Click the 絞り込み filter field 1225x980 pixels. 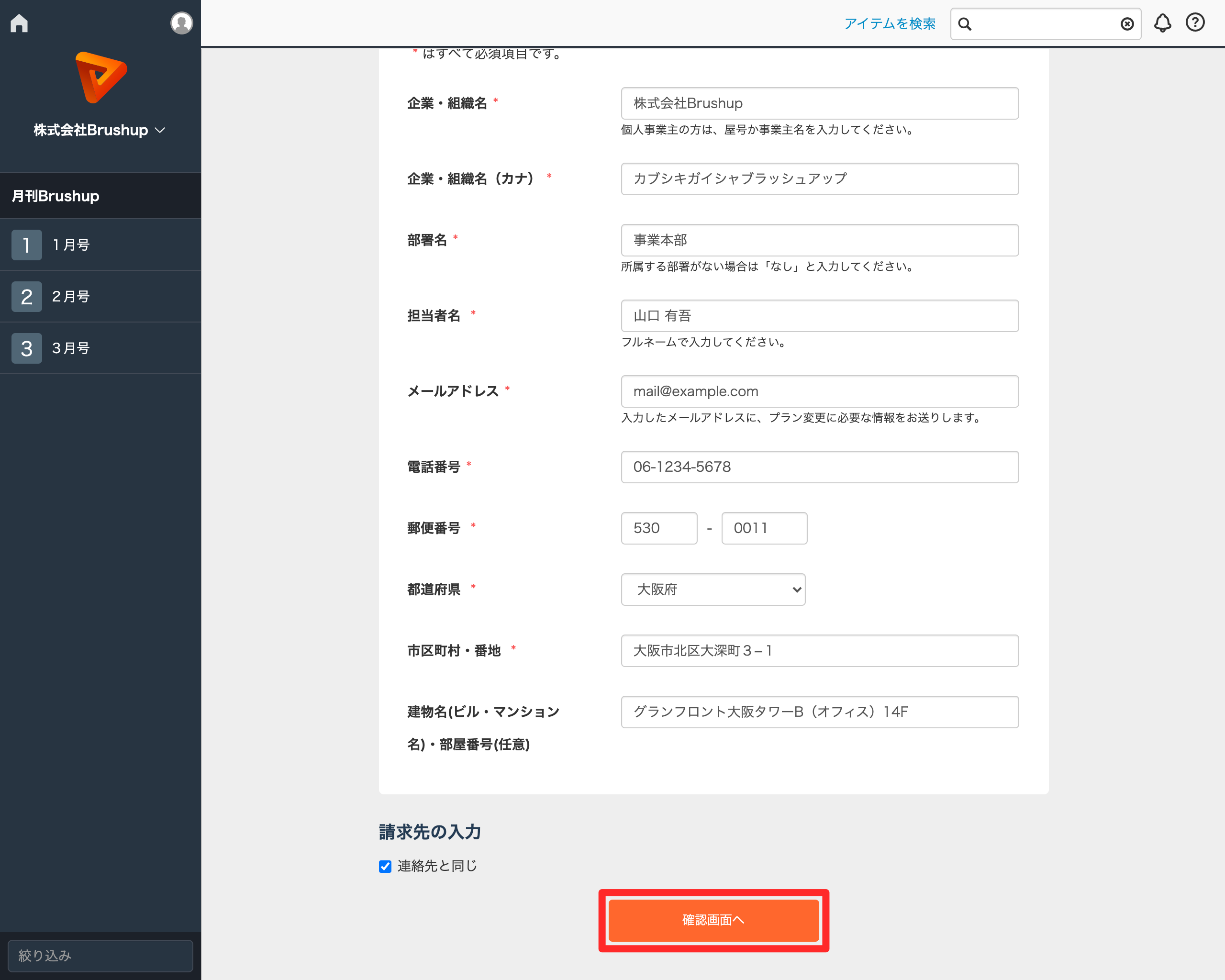[x=100, y=956]
